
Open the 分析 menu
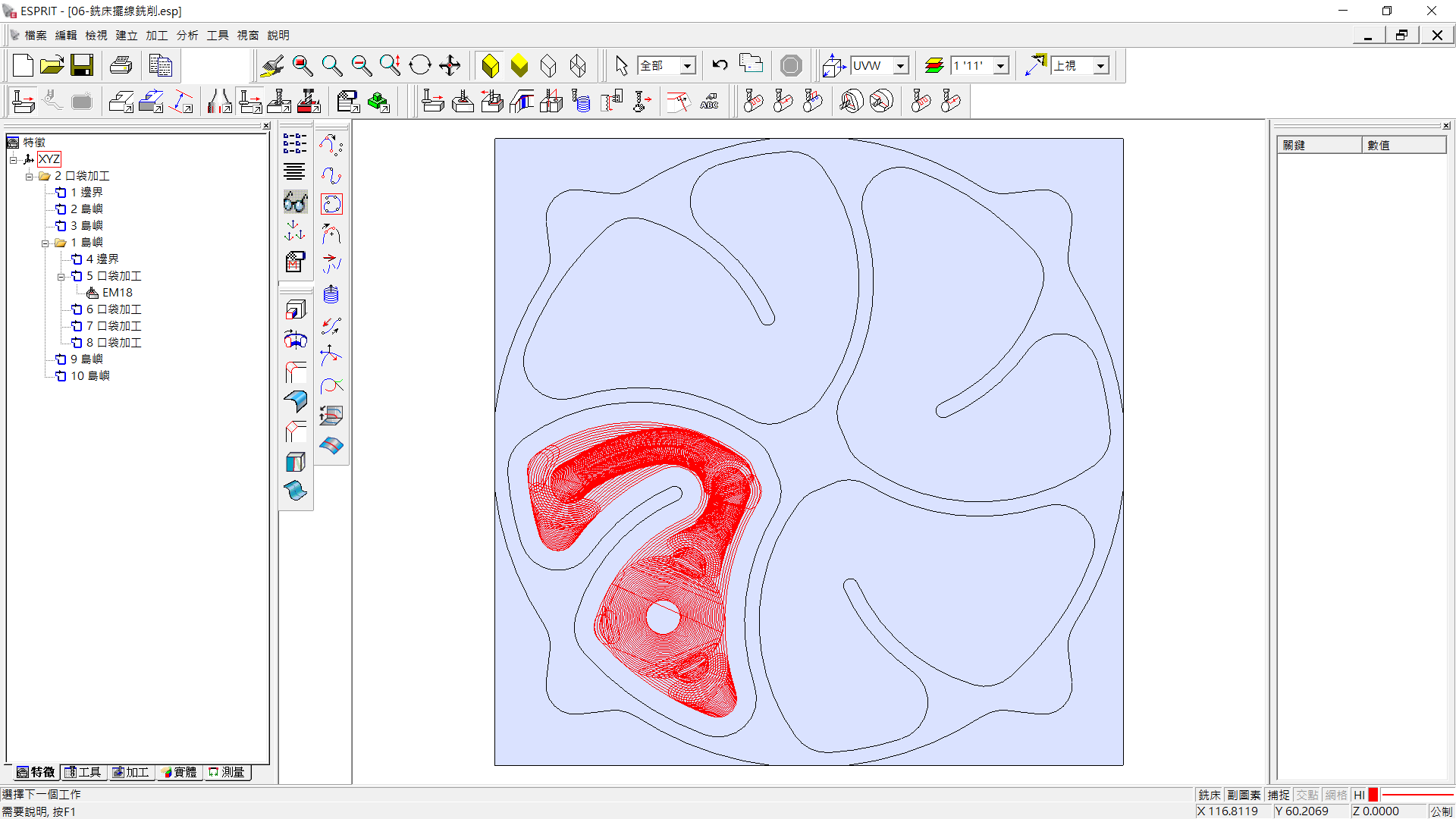point(187,36)
